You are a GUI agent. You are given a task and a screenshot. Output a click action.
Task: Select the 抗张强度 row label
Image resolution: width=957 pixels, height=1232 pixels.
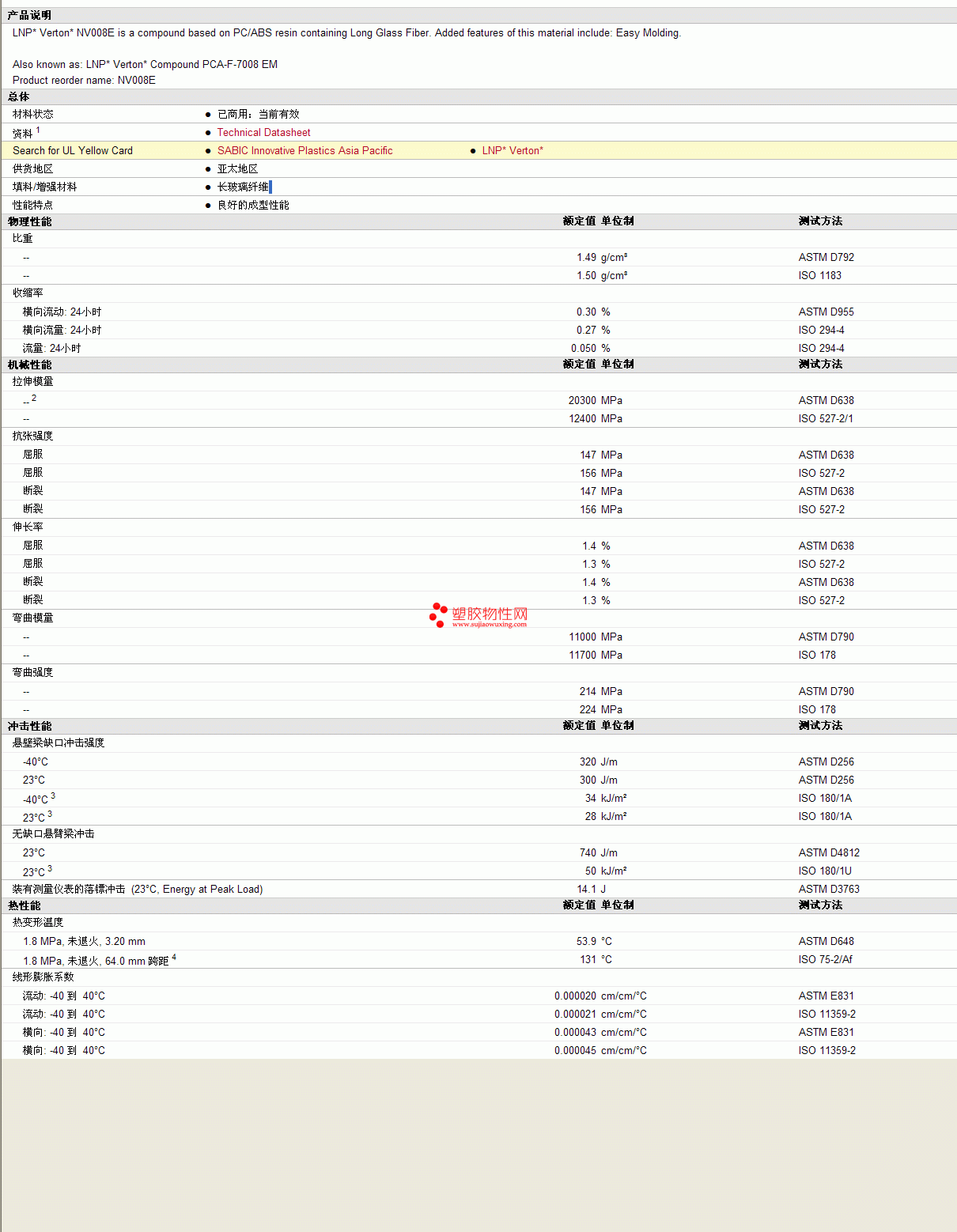(x=33, y=436)
